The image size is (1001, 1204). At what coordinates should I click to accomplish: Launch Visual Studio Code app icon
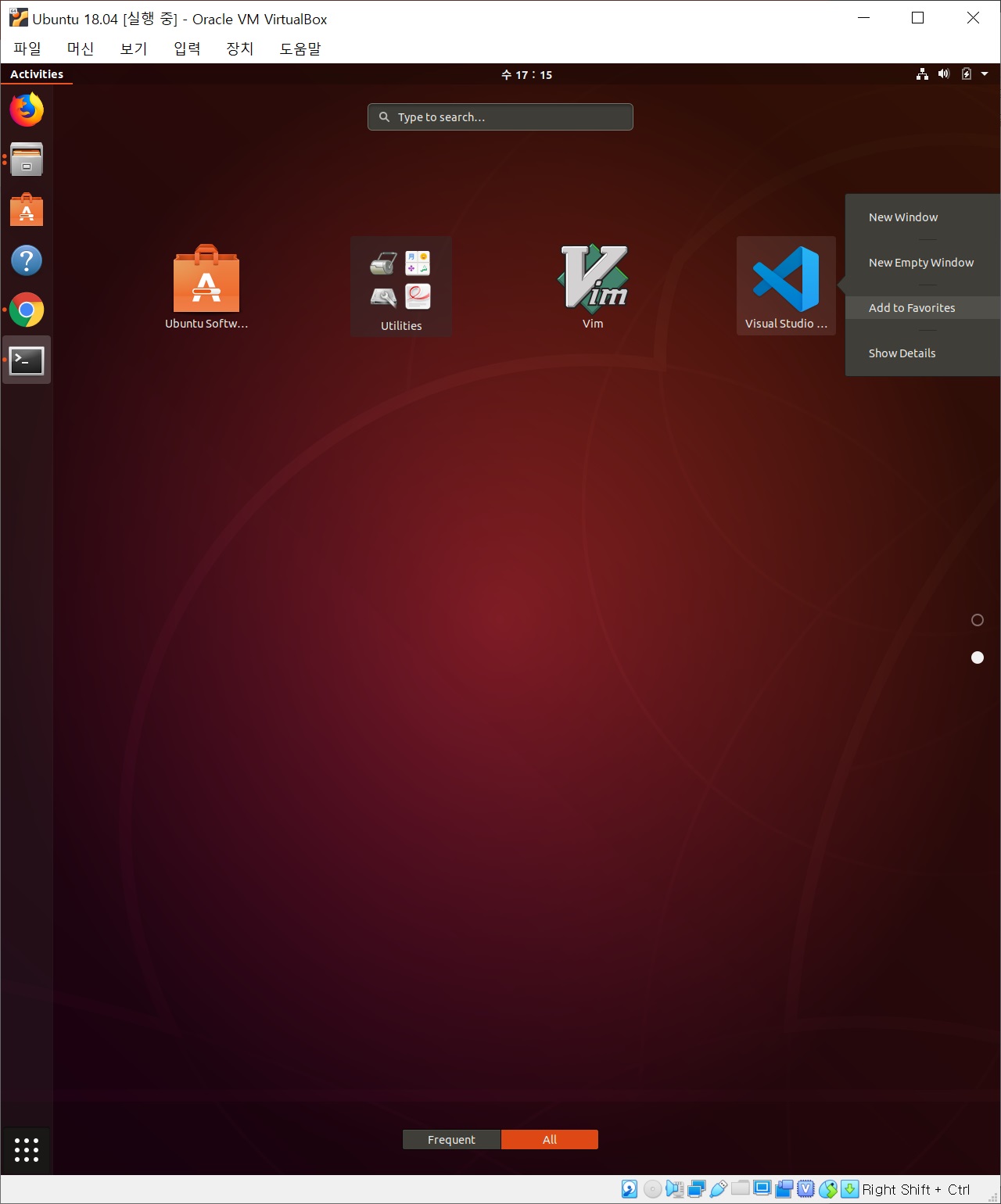tap(786, 287)
